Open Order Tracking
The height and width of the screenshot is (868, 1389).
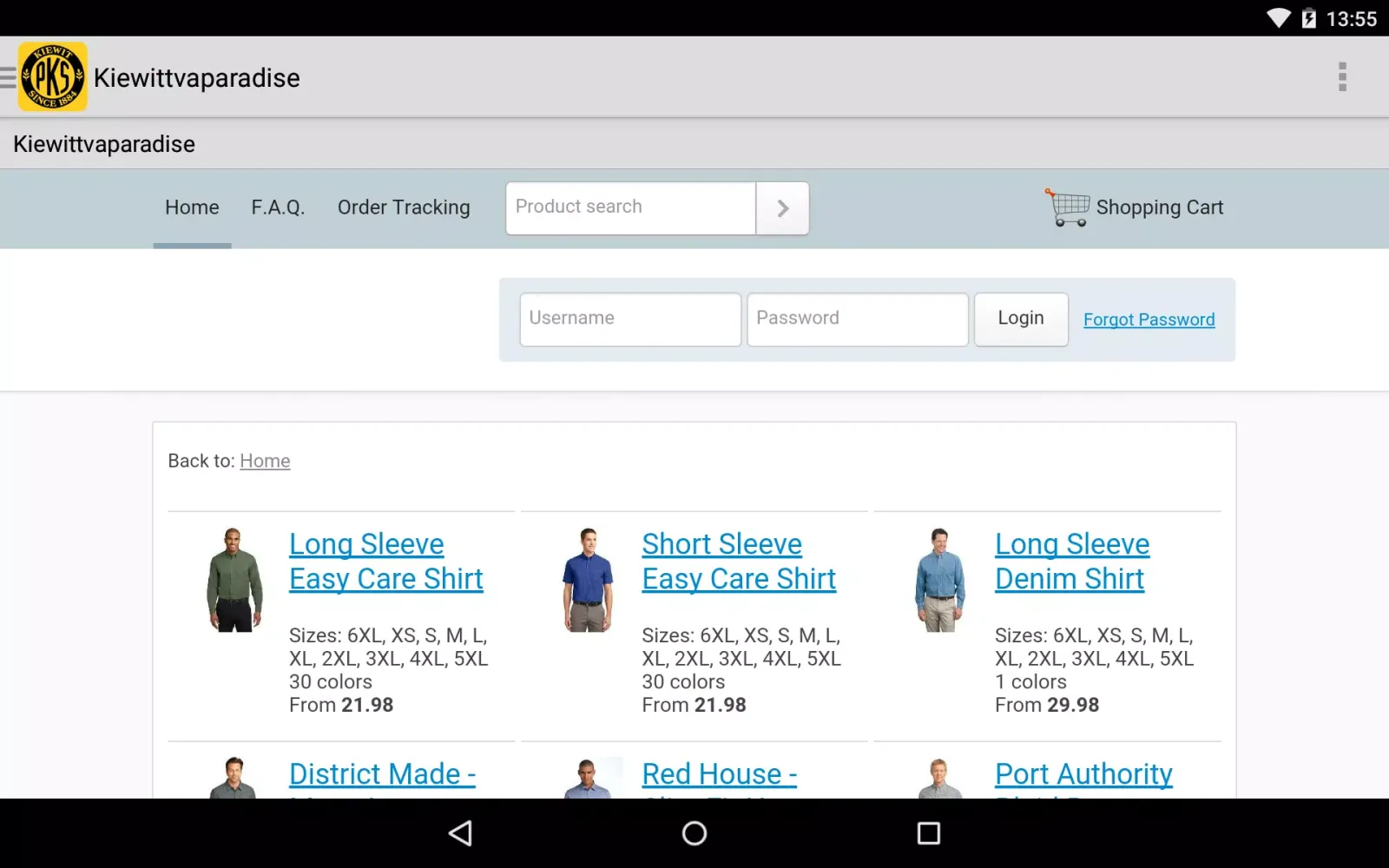[404, 207]
